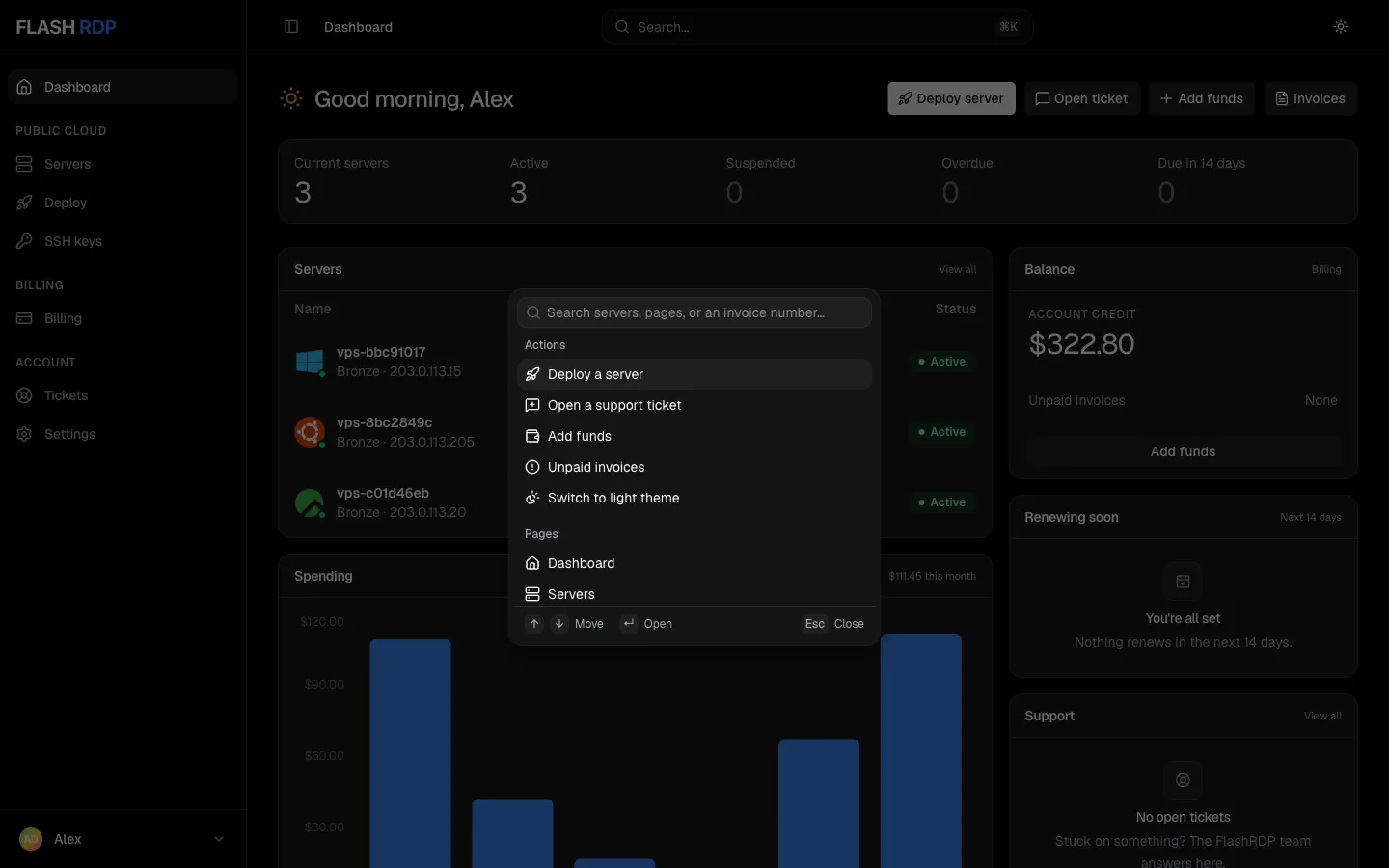Choose Add funds in command palette

tap(694, 436)
